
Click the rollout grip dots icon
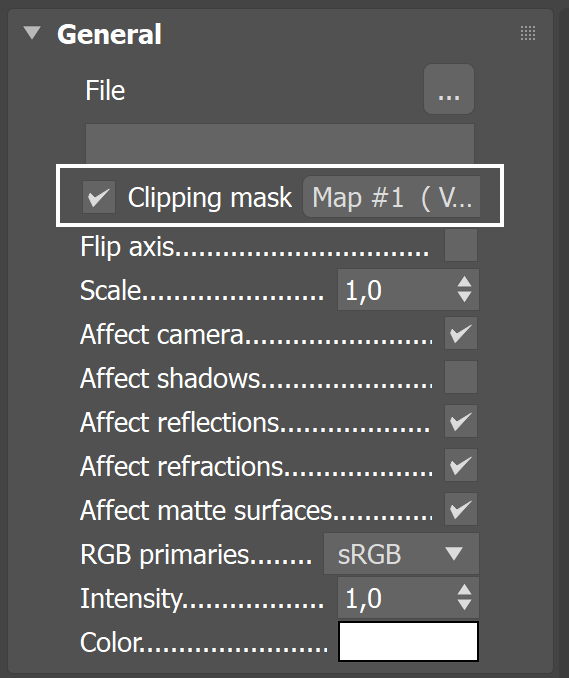pyautogui.click(x=527, y=33)
